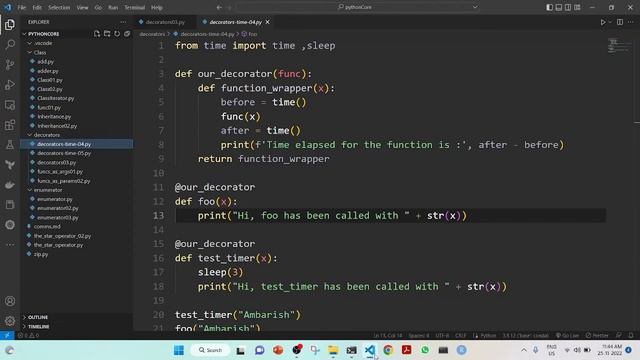Open the Manage gear in the activity bar
The image size is (640, 360).
[x=10, y=321]
